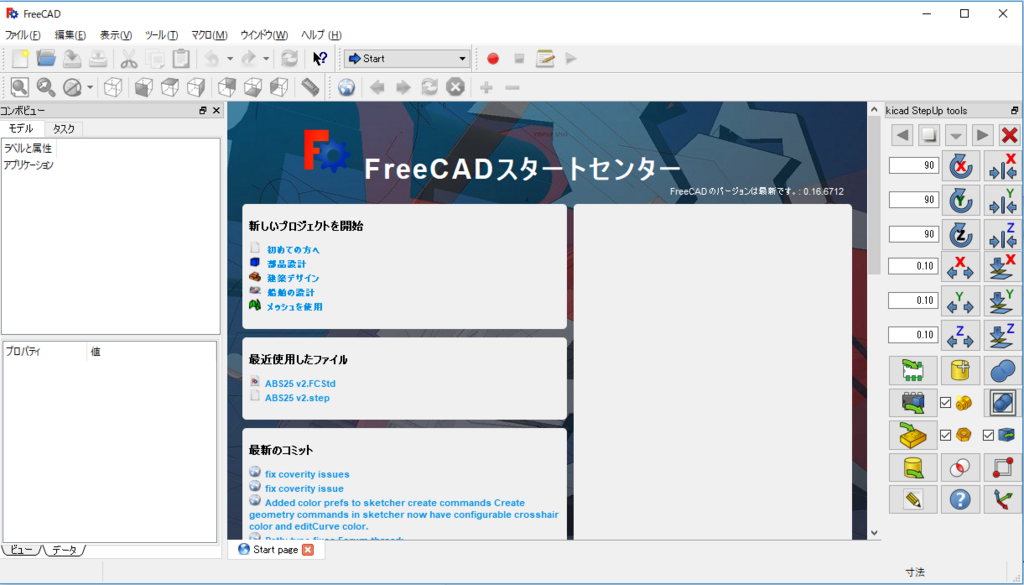Switch to axonometric wireframe cube view
Viewport: 1024px width, 585px height.
click(114, 87)
